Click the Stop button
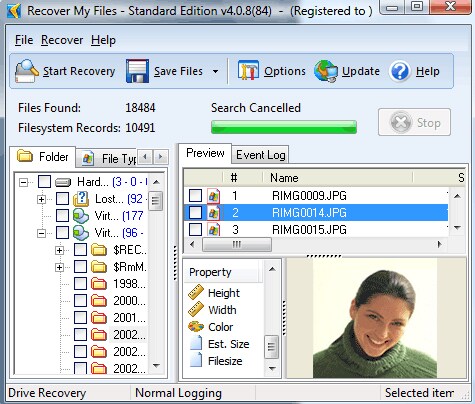The width and height of the screenshot is (475, 404). [414, 122]
